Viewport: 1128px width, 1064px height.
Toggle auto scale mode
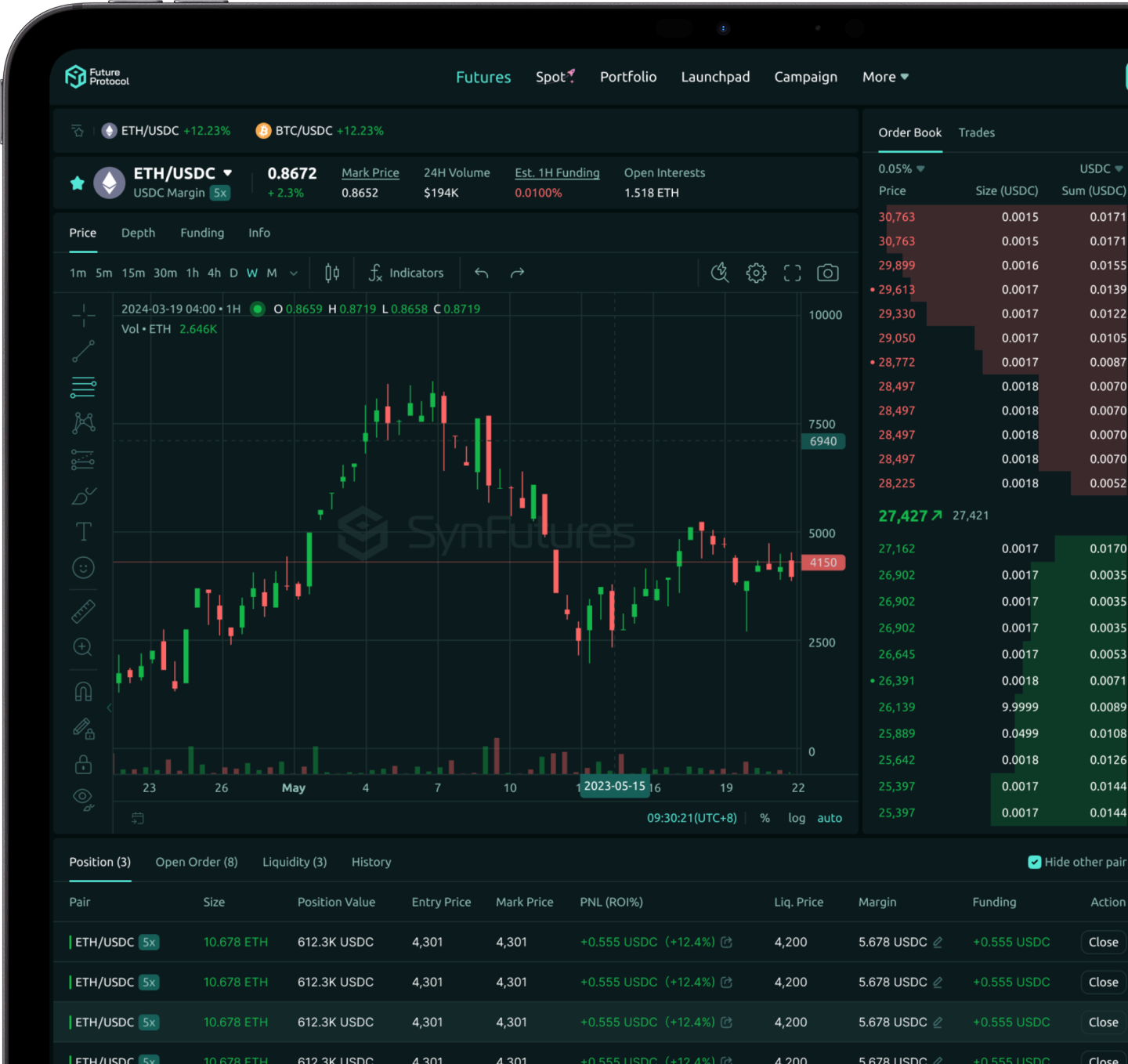click(830, 818)
